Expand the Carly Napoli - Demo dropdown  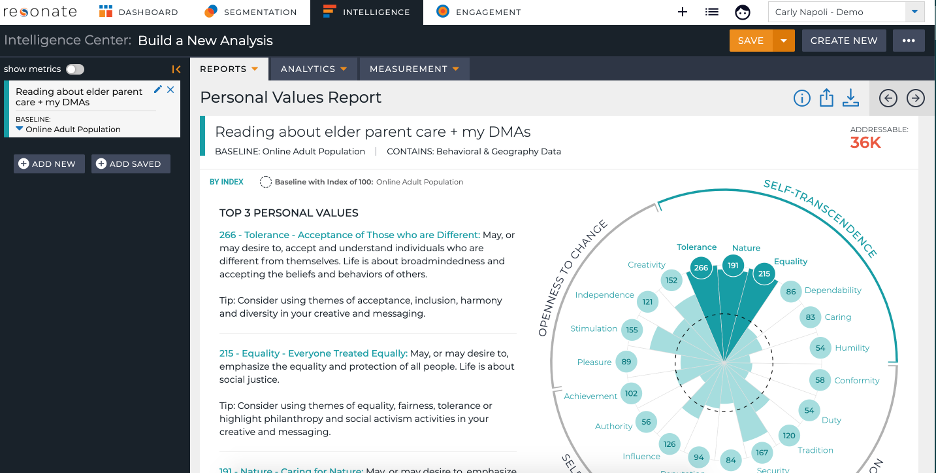[914, 12]
